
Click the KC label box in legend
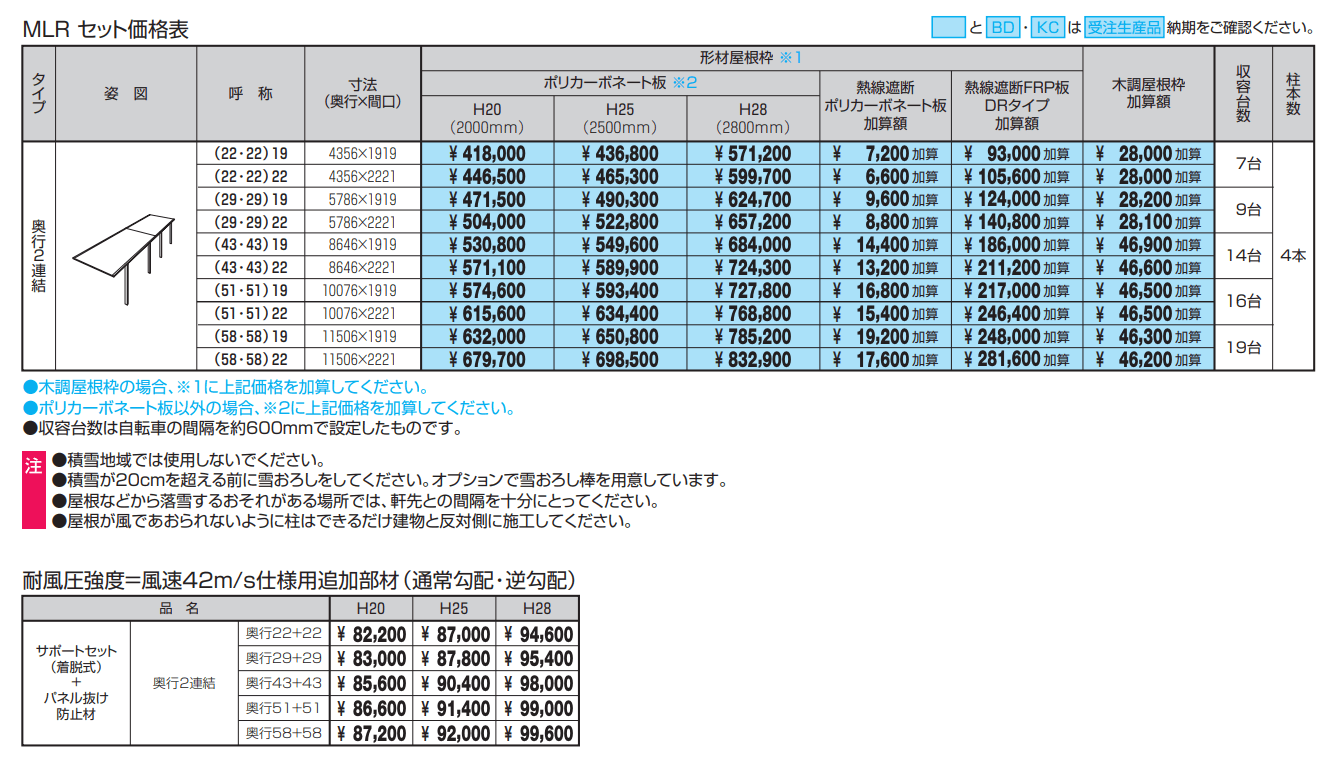coord(1047,28)
